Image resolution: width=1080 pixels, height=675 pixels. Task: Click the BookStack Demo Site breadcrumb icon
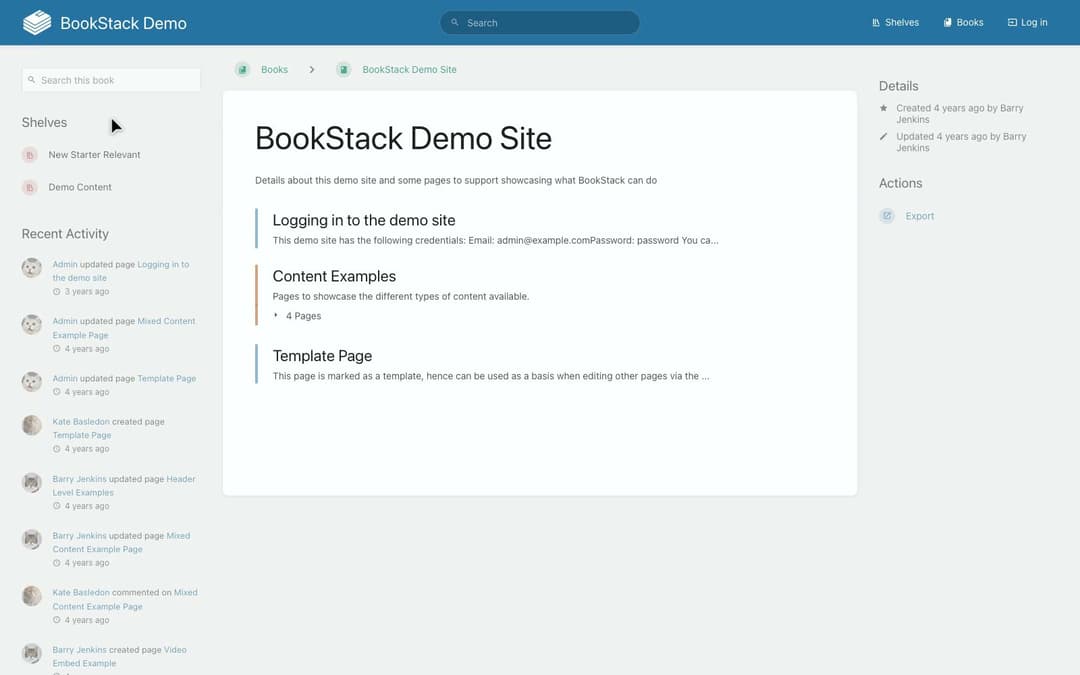click(344, 70)
